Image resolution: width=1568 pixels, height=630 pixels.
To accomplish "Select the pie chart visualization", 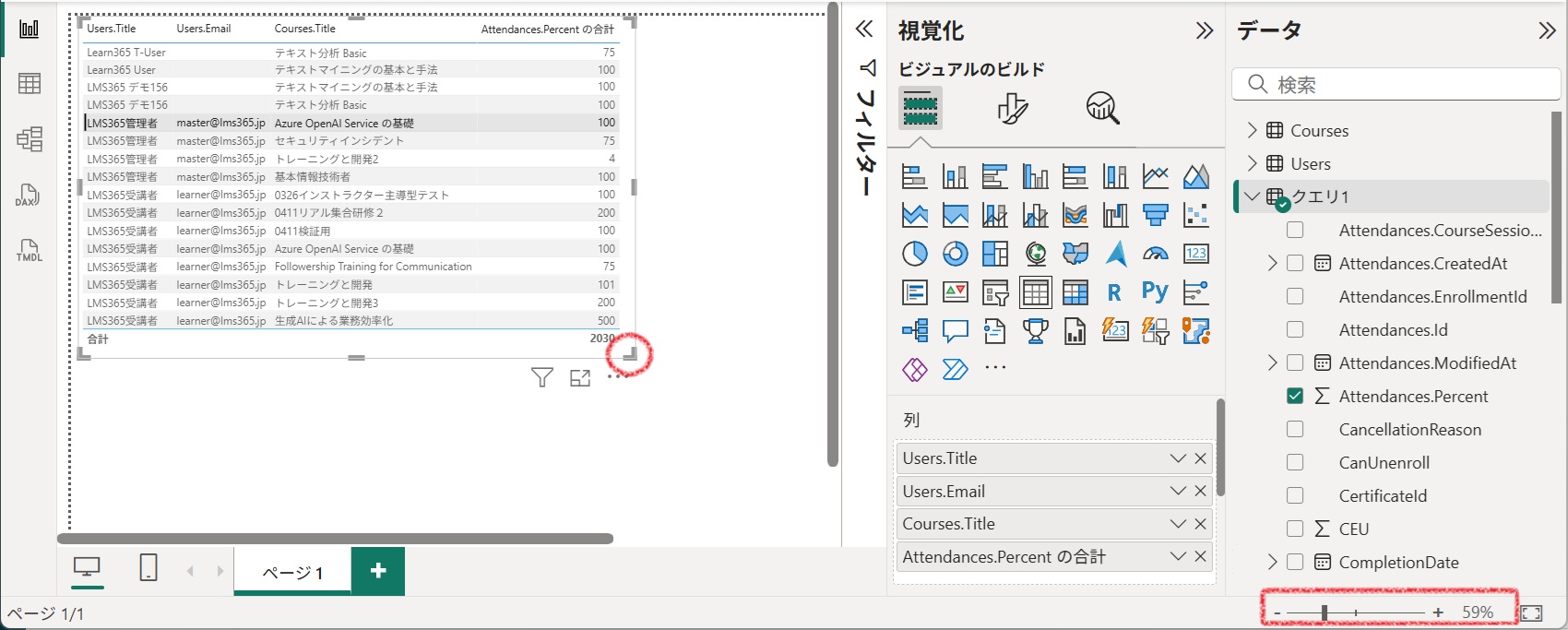I will [914, 254].
